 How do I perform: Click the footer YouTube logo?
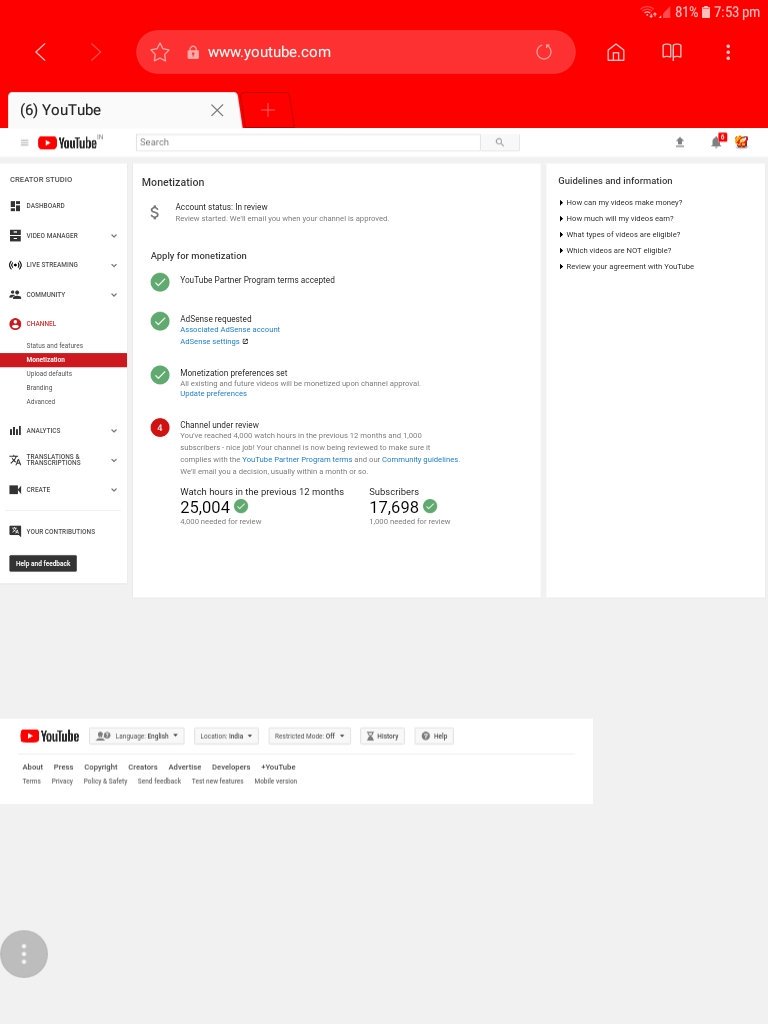coord(50,736)
